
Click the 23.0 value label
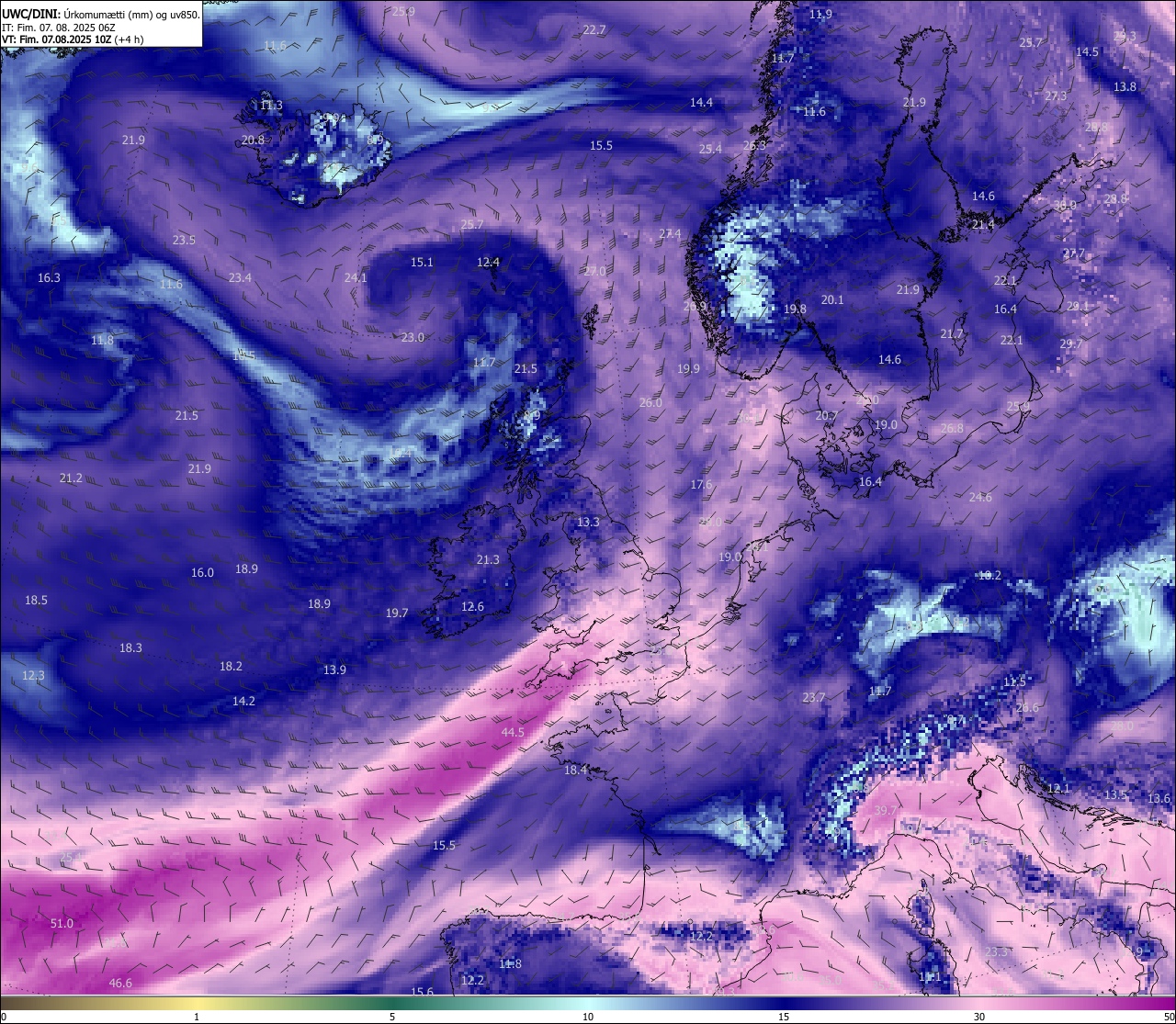tap(413, 337)
